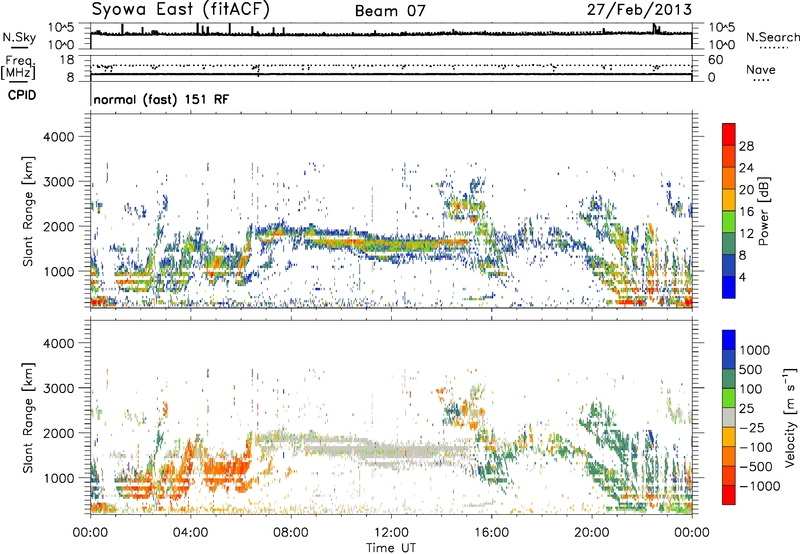Select the "Beam 07" heading
The width and height of the screenshot is (800, 554).
(x=390, y=10)
